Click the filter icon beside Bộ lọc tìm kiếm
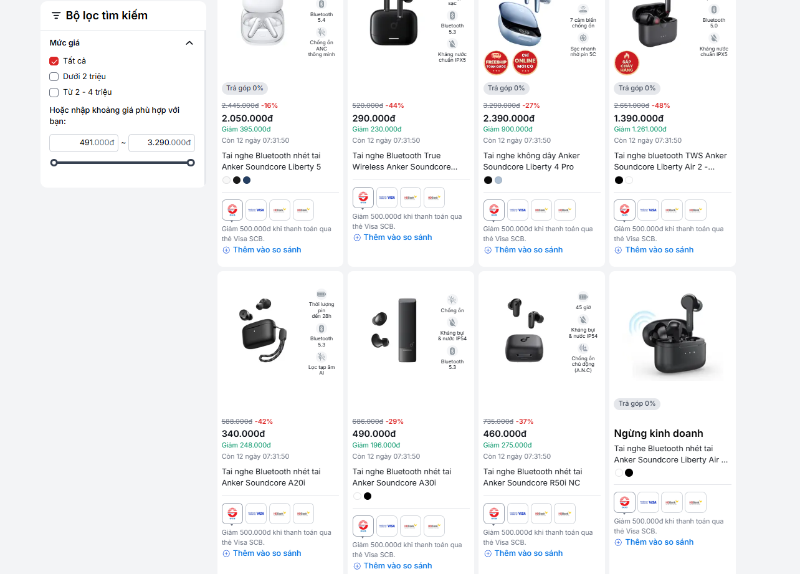 click(x=56, y=16)
